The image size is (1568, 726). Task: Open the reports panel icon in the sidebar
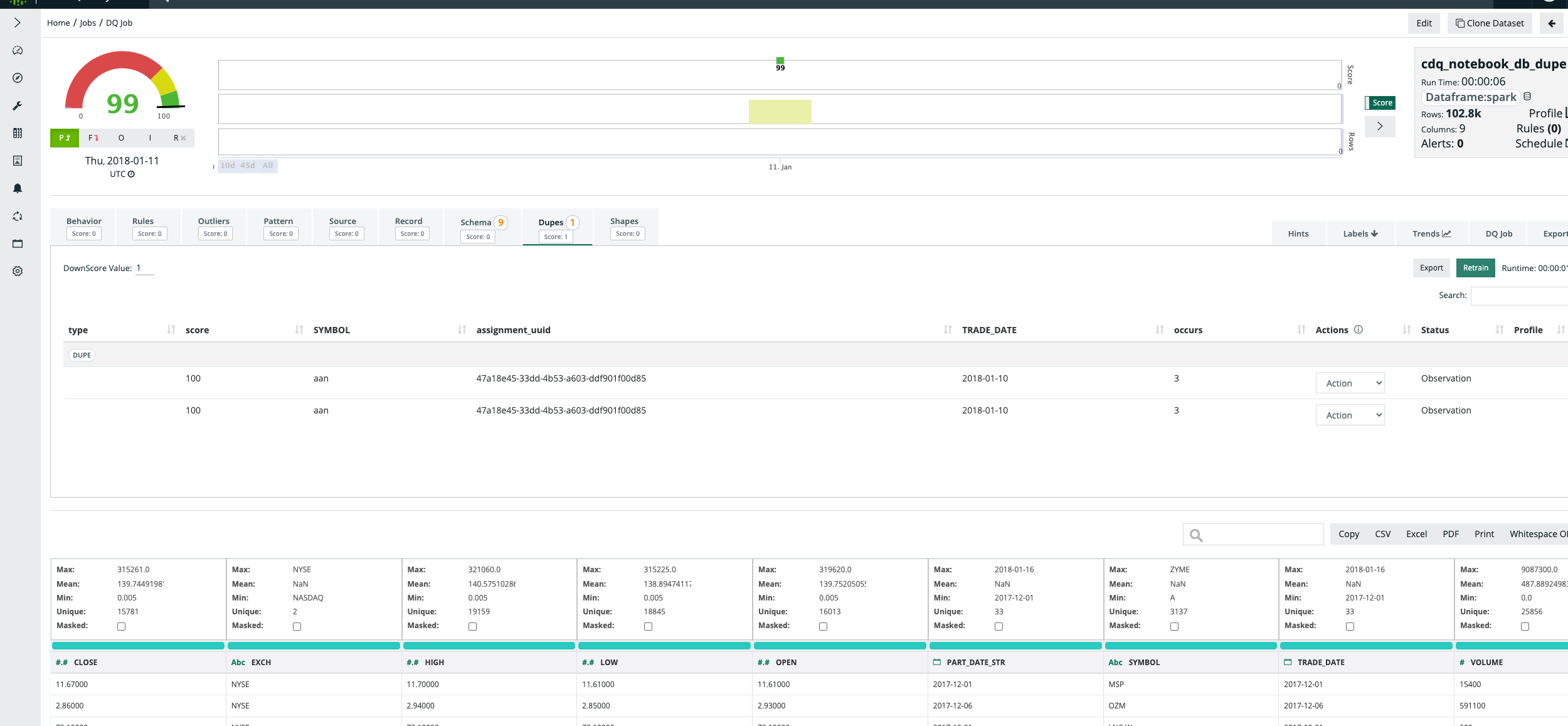pos(18,161)
